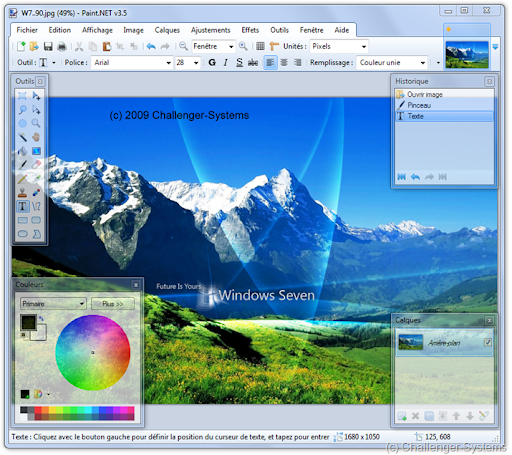Toggle the pixel grid display
This screenshot has height=455, width=512.
pyautogui.click(x=260, y=46)
